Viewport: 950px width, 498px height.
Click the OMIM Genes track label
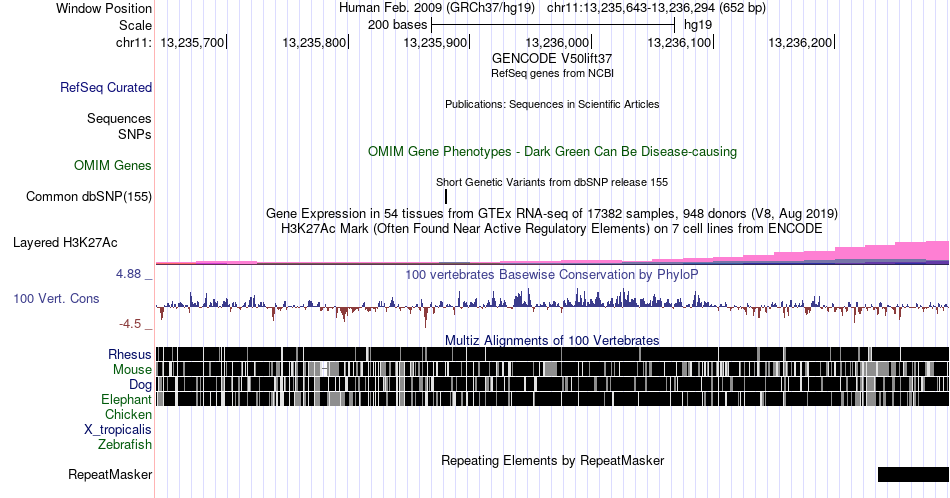pos(113,165)
